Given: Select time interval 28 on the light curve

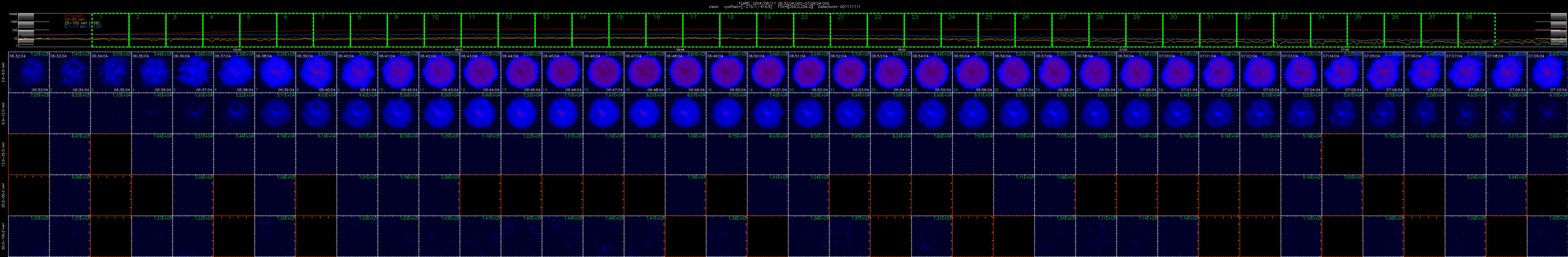Looking at the screenshot, I should [1107, 30].
